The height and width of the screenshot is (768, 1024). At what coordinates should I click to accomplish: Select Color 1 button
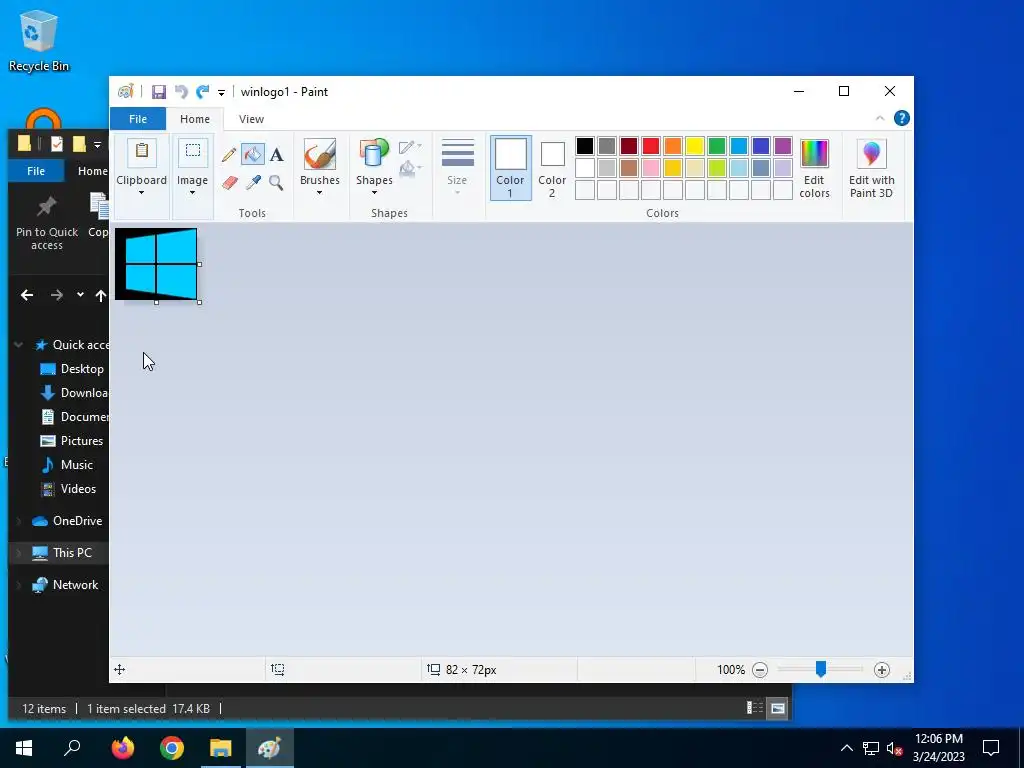[x=511, y=167]
